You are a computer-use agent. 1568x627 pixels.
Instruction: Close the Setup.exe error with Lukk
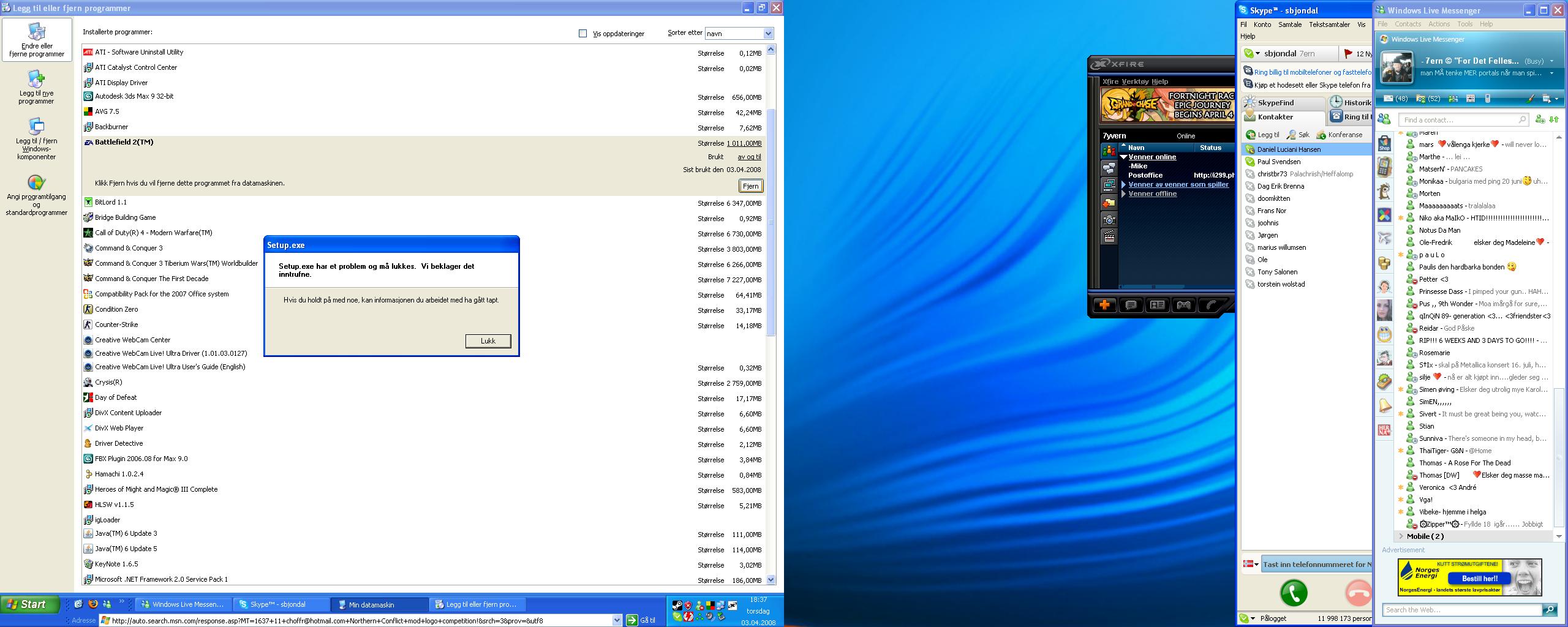[x=488, y=341]
